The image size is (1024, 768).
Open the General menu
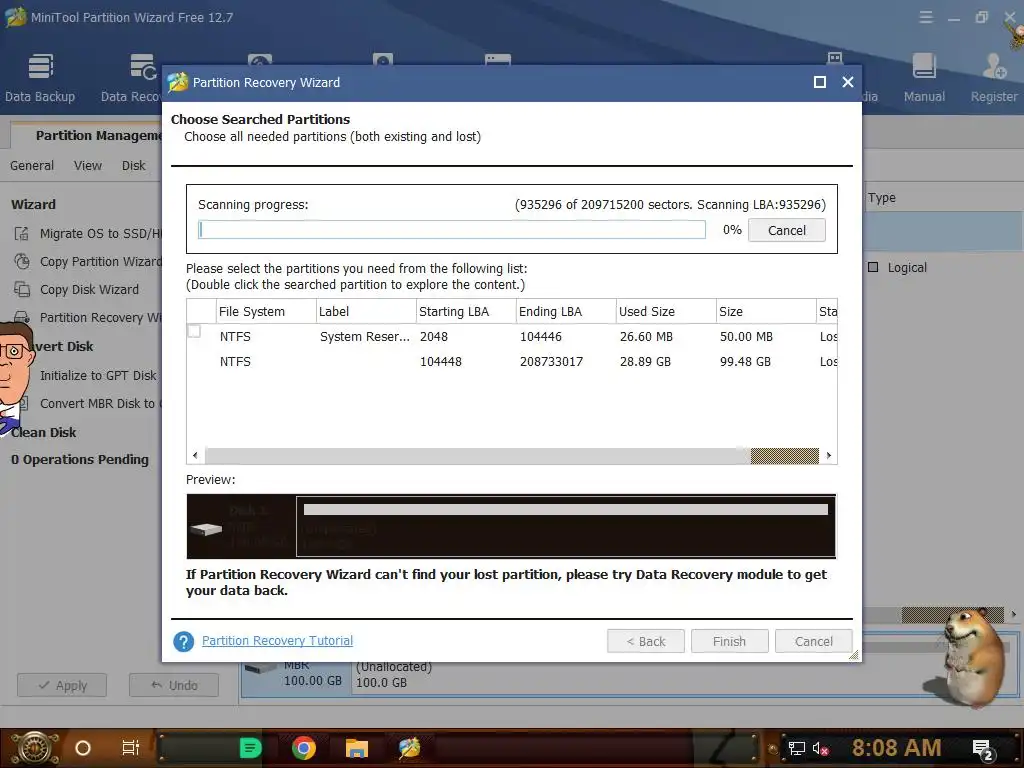(32, 166)
